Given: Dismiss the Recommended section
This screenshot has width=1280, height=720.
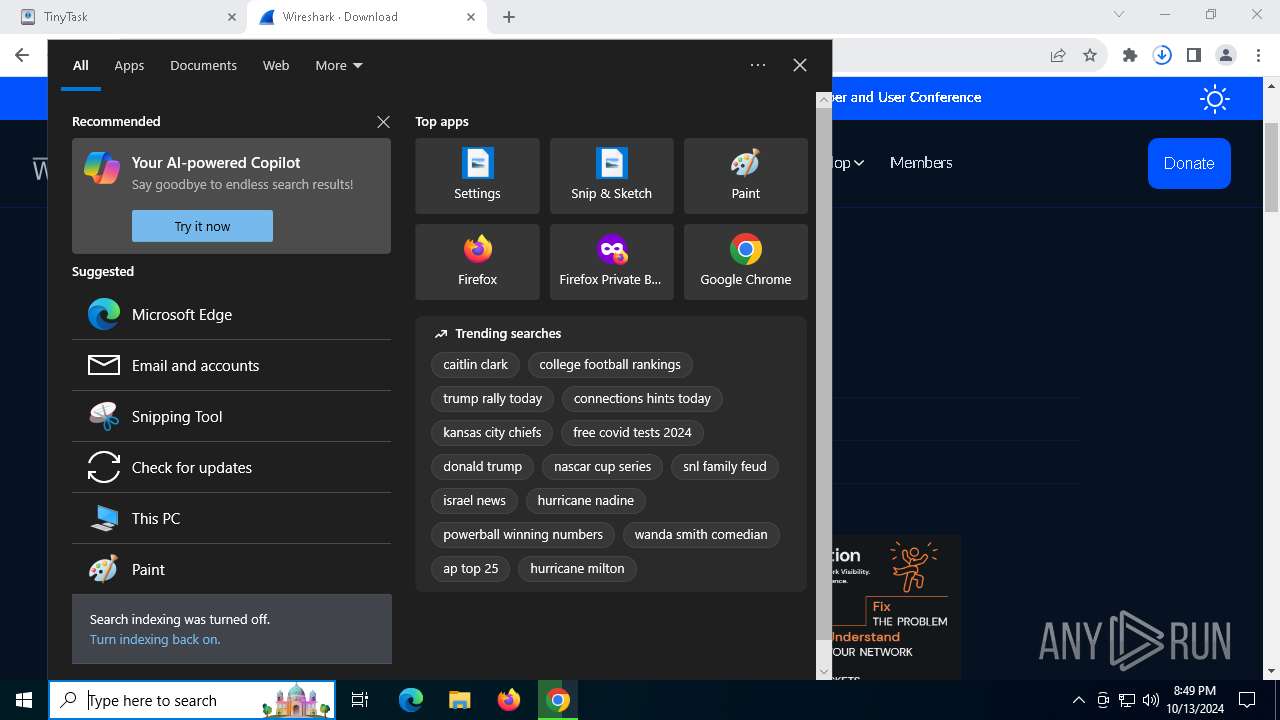Looking at the screenshot, I should tap(383, 121).
